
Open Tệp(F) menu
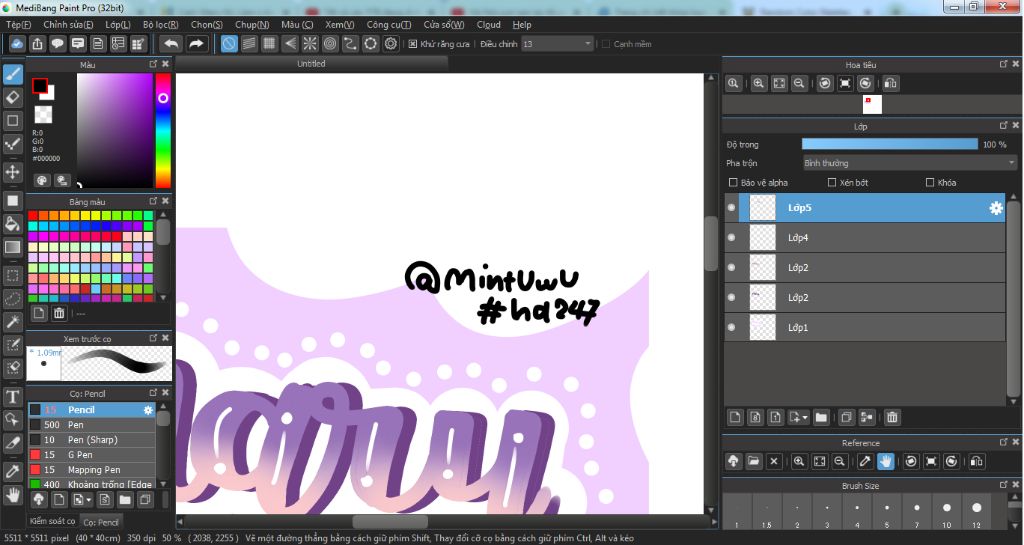click(18, 25)
